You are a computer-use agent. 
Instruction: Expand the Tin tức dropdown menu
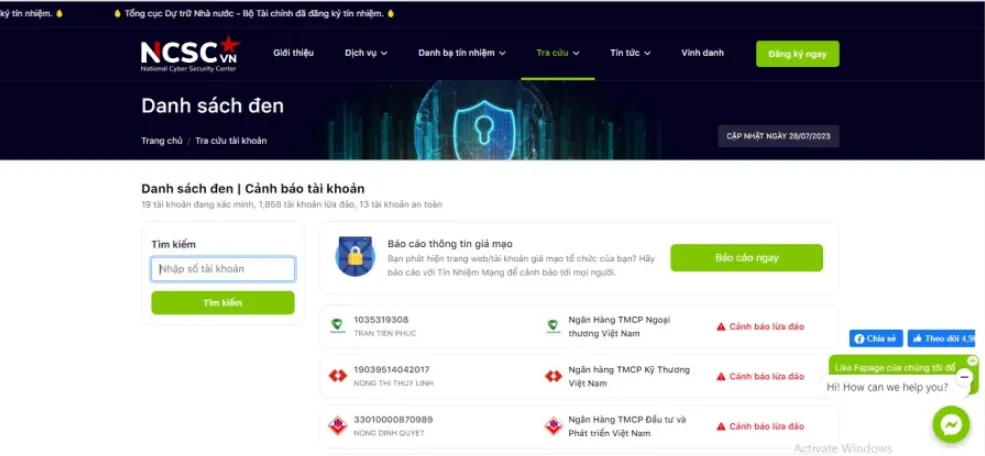pyautogui.click(x=630, y=53)
